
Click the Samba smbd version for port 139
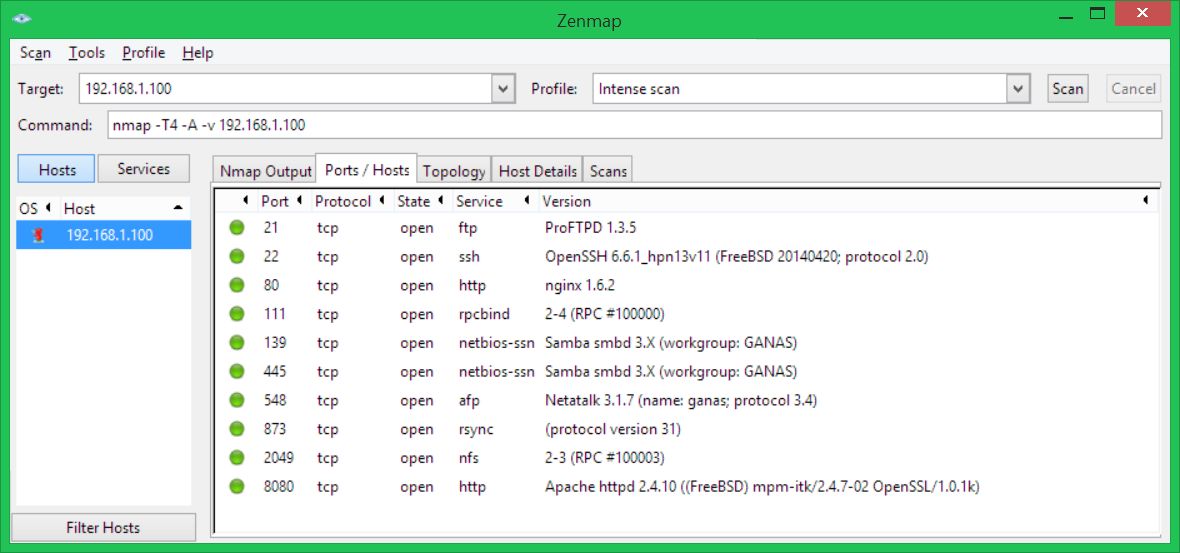(671, 343)
